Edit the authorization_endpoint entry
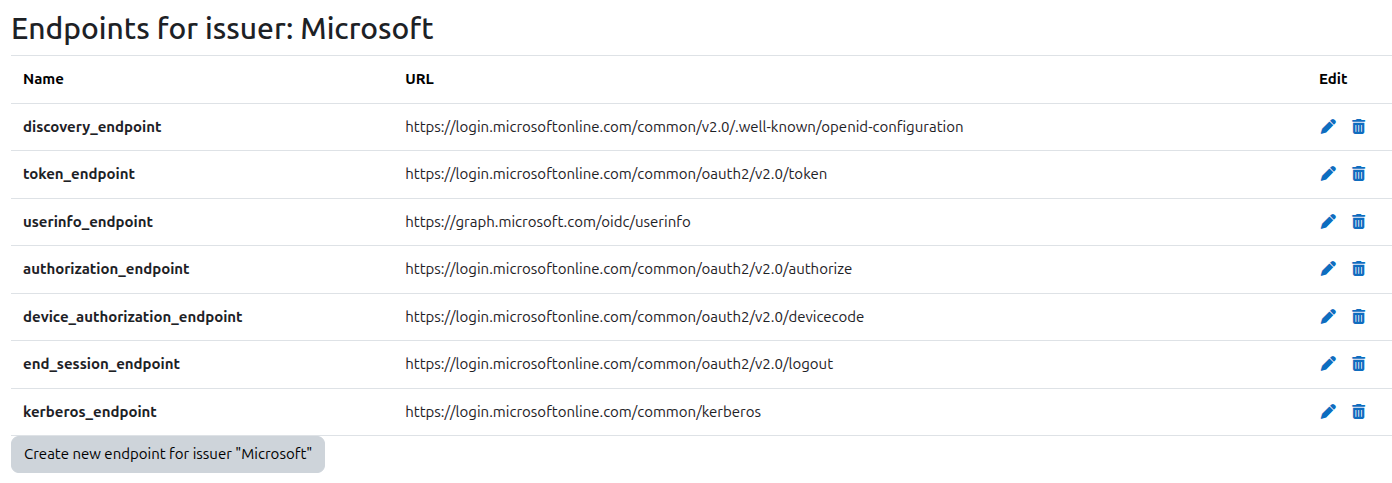Image resolution: width=1392 pixels, height=483 pixels. pos(1328,268)
